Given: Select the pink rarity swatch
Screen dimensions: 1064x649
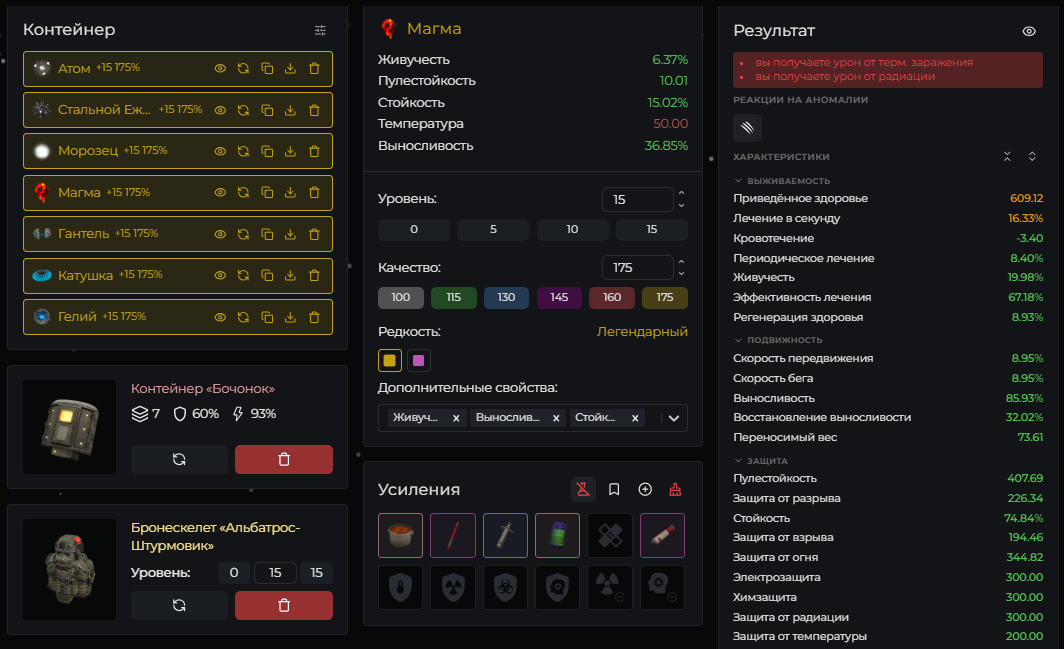Looking at the screenshot, I should [419, 360].
